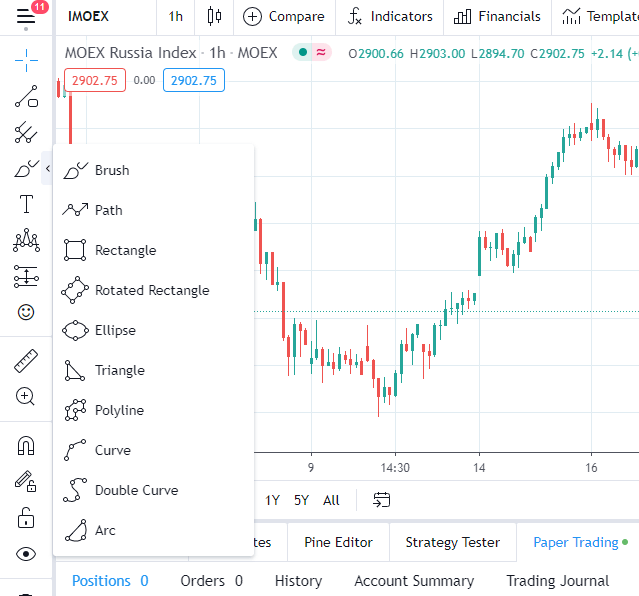Collapse the brush tools flyout arrow

click(48, 169)
